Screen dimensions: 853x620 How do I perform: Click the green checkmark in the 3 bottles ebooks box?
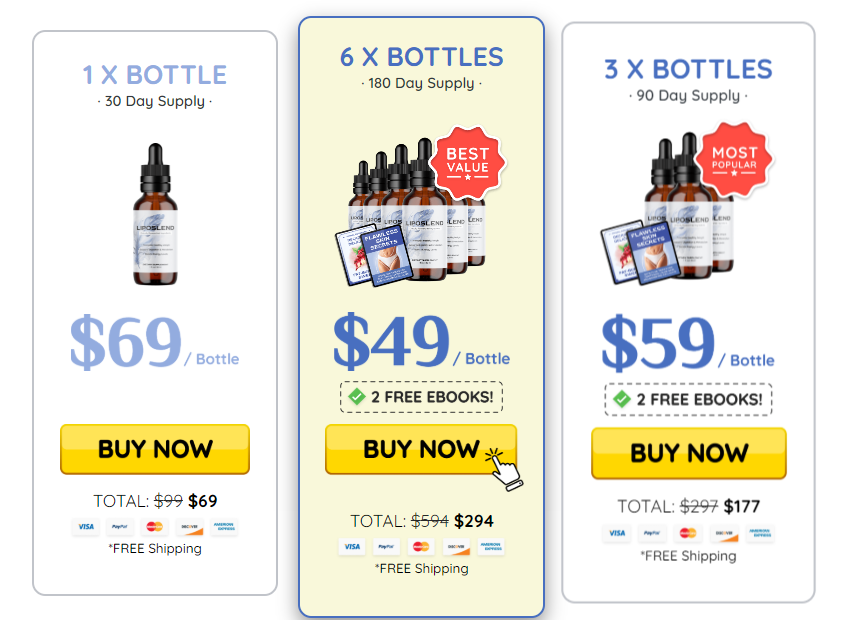622,399
